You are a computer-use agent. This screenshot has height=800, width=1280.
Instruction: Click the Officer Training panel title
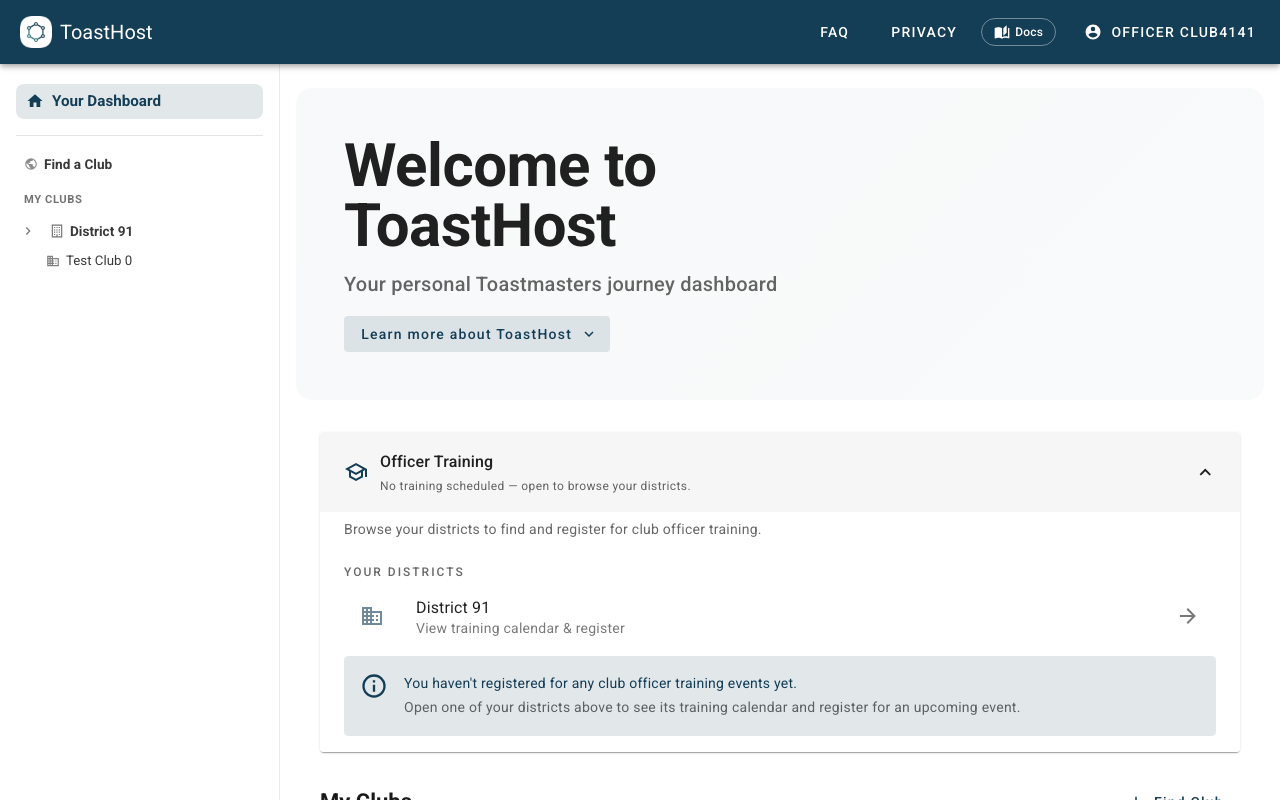point(436,461)
